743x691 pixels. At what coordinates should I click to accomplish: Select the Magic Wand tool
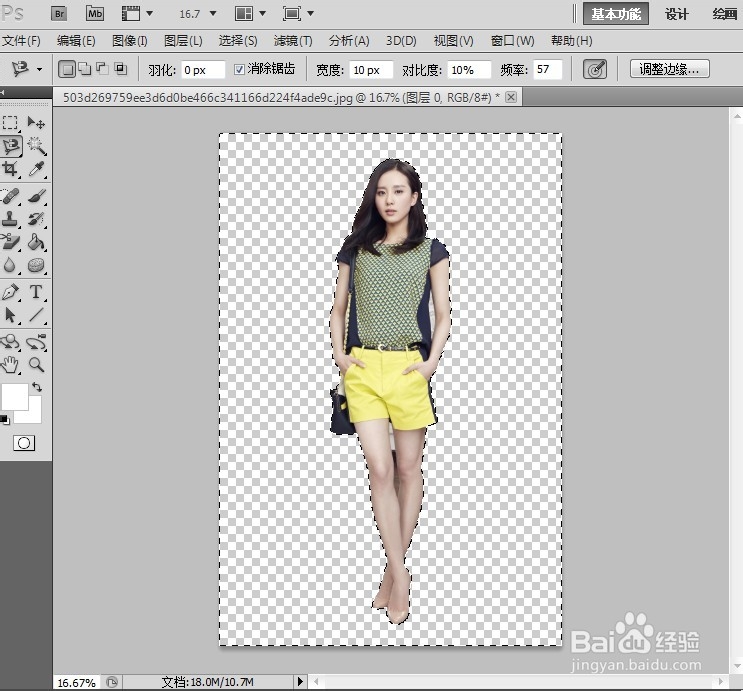36,146
